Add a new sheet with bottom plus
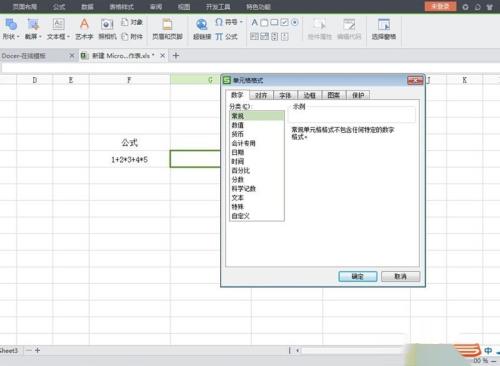Screen dimensions: 500x366 coord(37,350)
